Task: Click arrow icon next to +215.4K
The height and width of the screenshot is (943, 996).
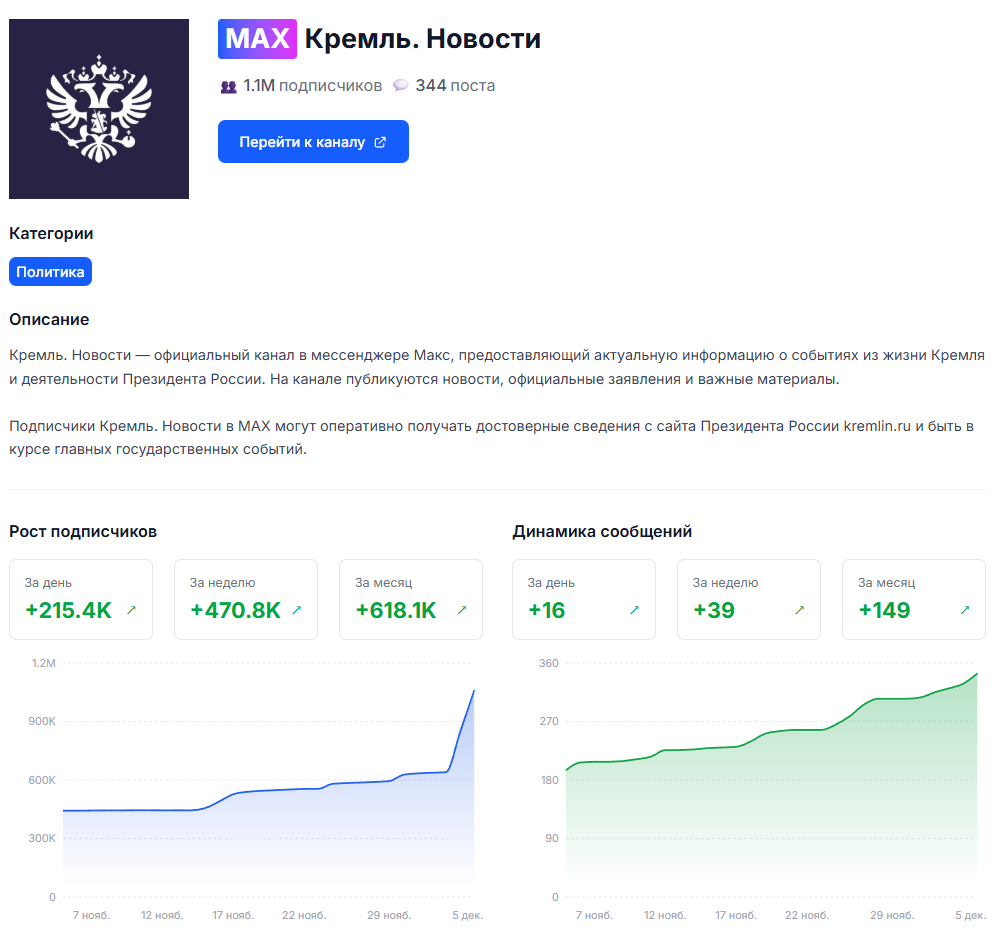Action: click(132, 610)
